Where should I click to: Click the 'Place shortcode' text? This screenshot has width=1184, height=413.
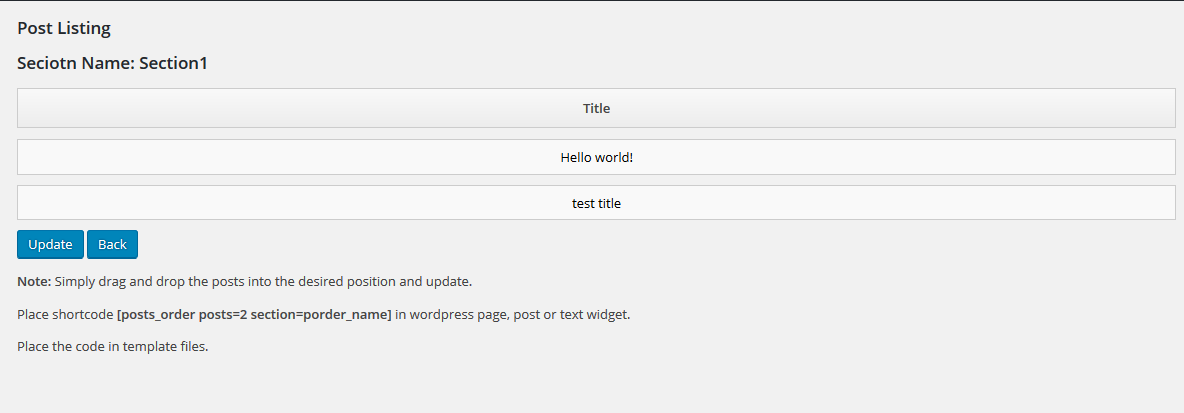(65, 314)
